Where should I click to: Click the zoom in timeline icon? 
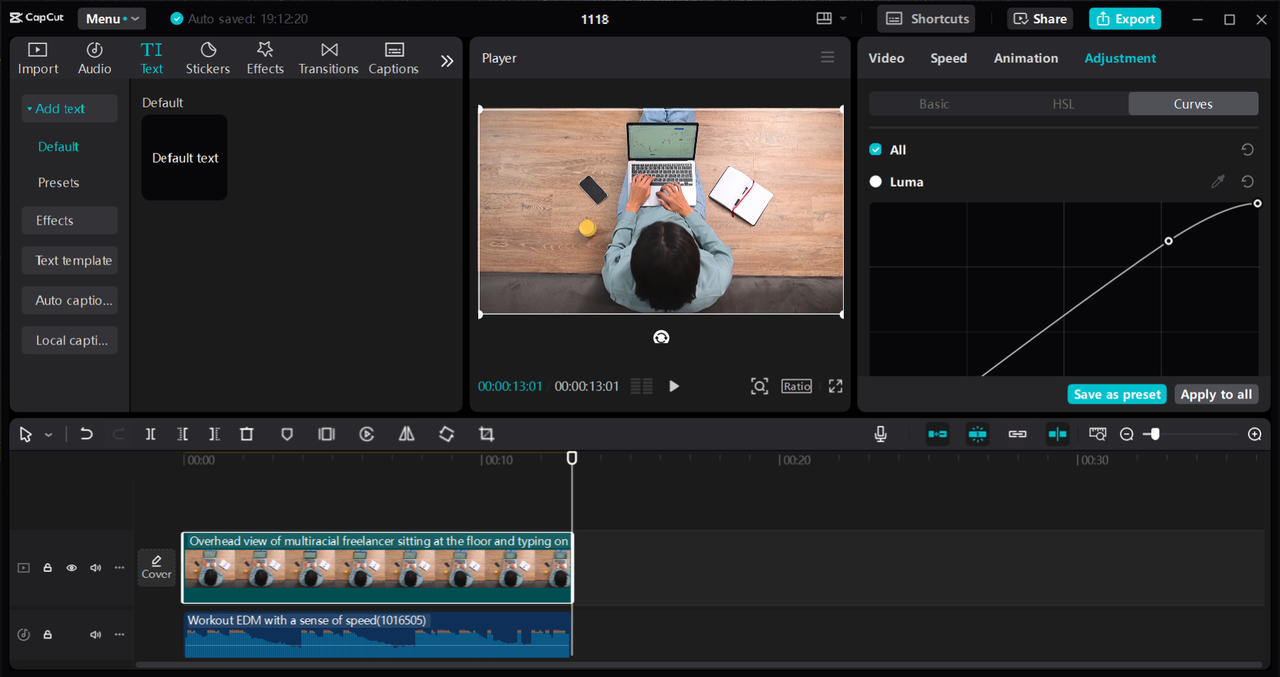(1255, 434)
